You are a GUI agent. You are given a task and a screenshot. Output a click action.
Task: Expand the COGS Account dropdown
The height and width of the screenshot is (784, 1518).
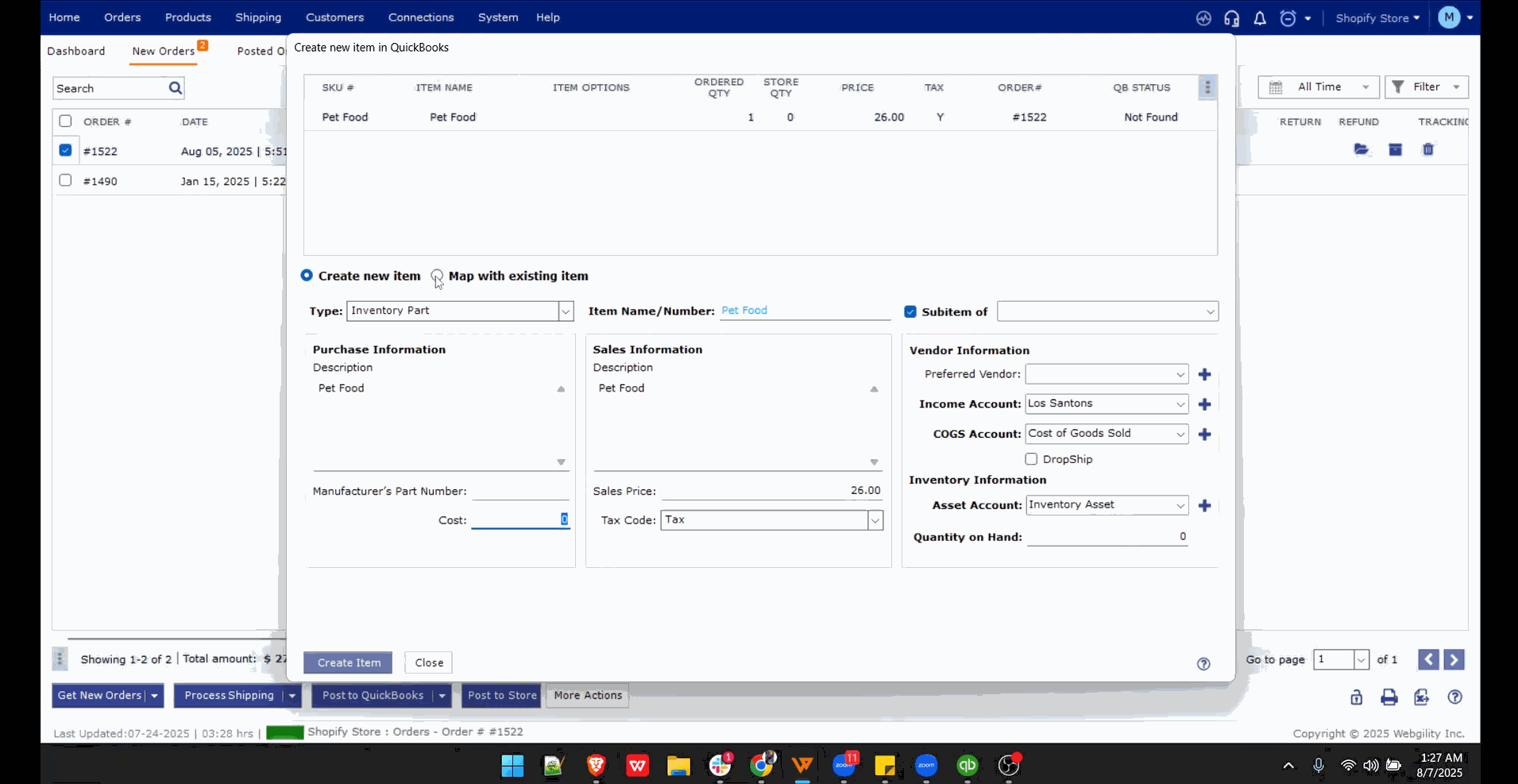coord(1180,434)
